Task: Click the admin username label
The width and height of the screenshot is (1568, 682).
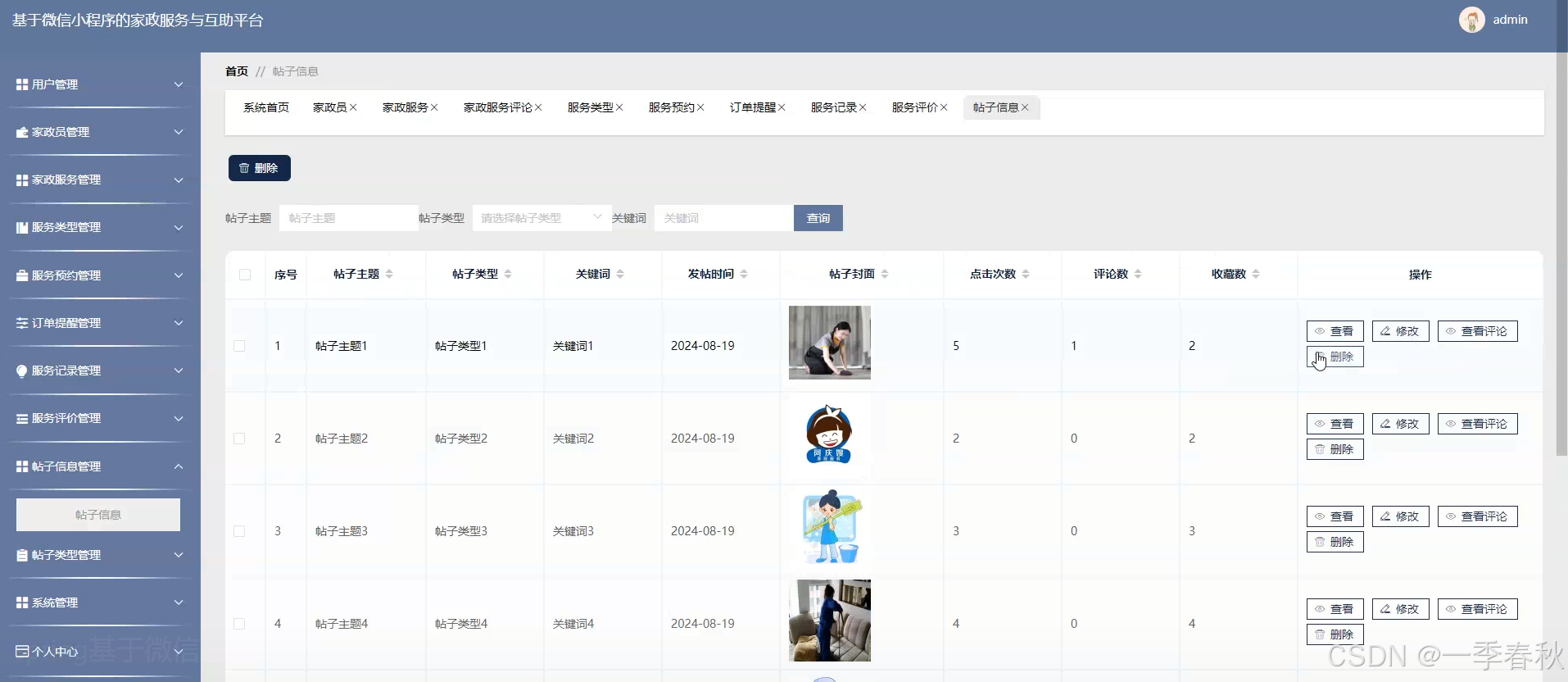Action: click(1510, 20)
